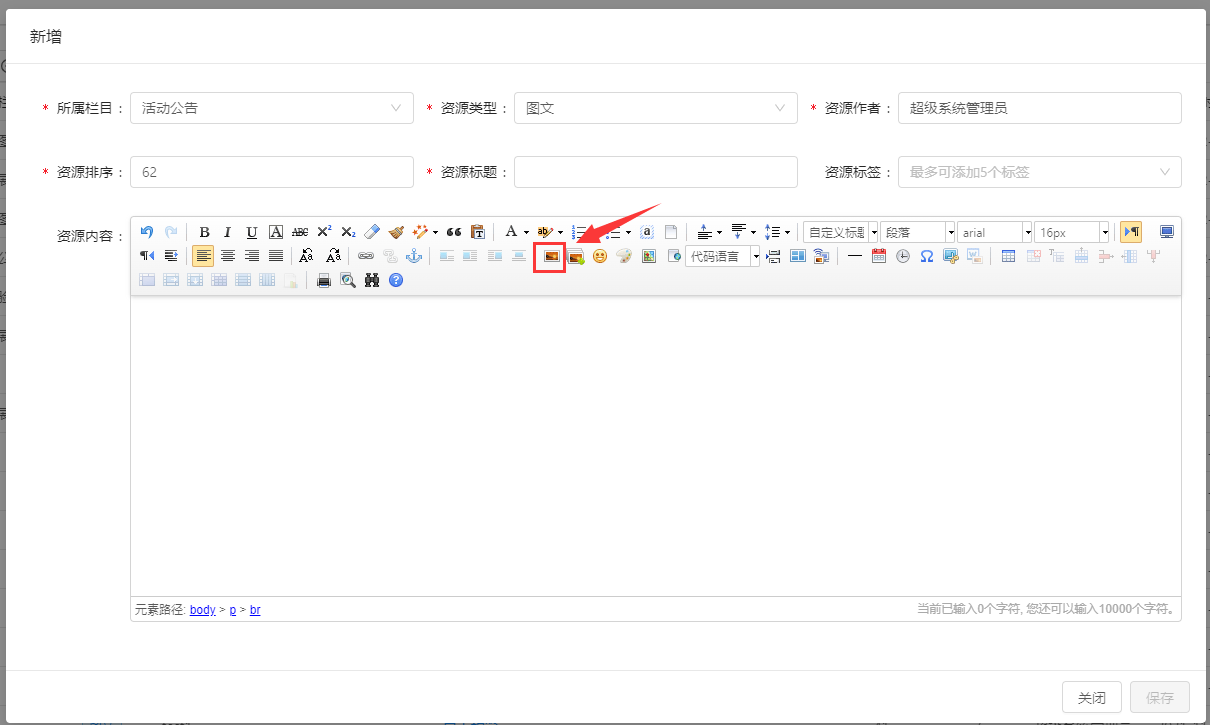Viewport: 1210px width, 725px height.
Task: Undo the last edit in the editor
Action: coord(147,232)
